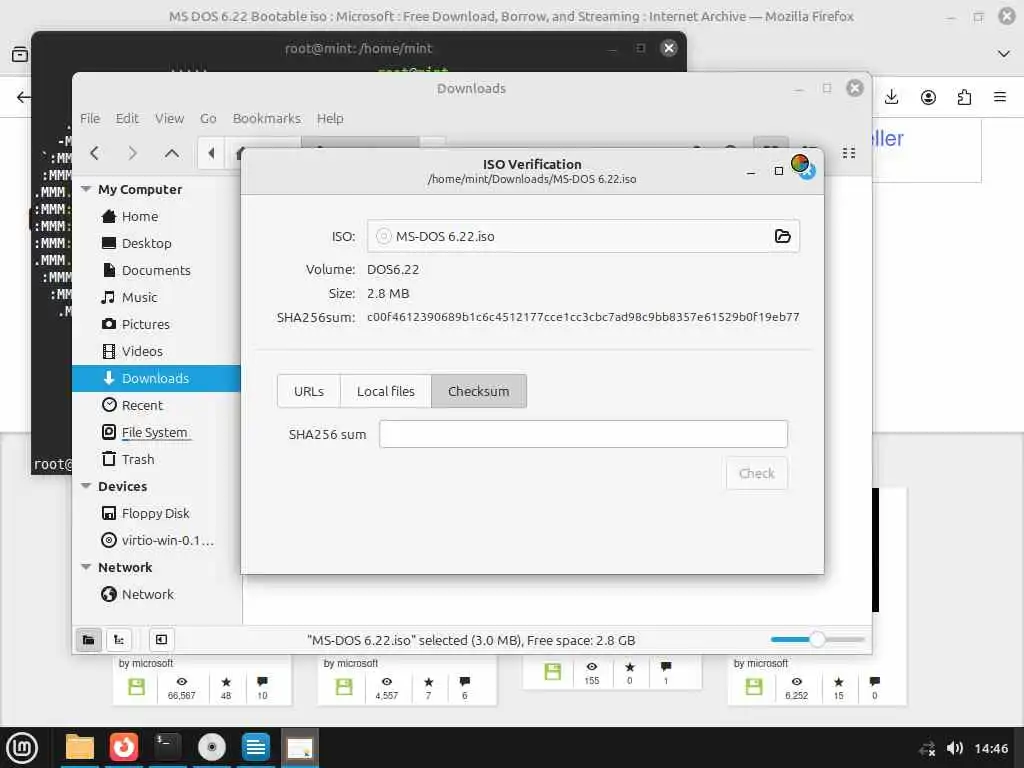The image size is (1024, 768).
Task: Click the ISO Verification taskbar icon
Action: [x=300, y=747]
